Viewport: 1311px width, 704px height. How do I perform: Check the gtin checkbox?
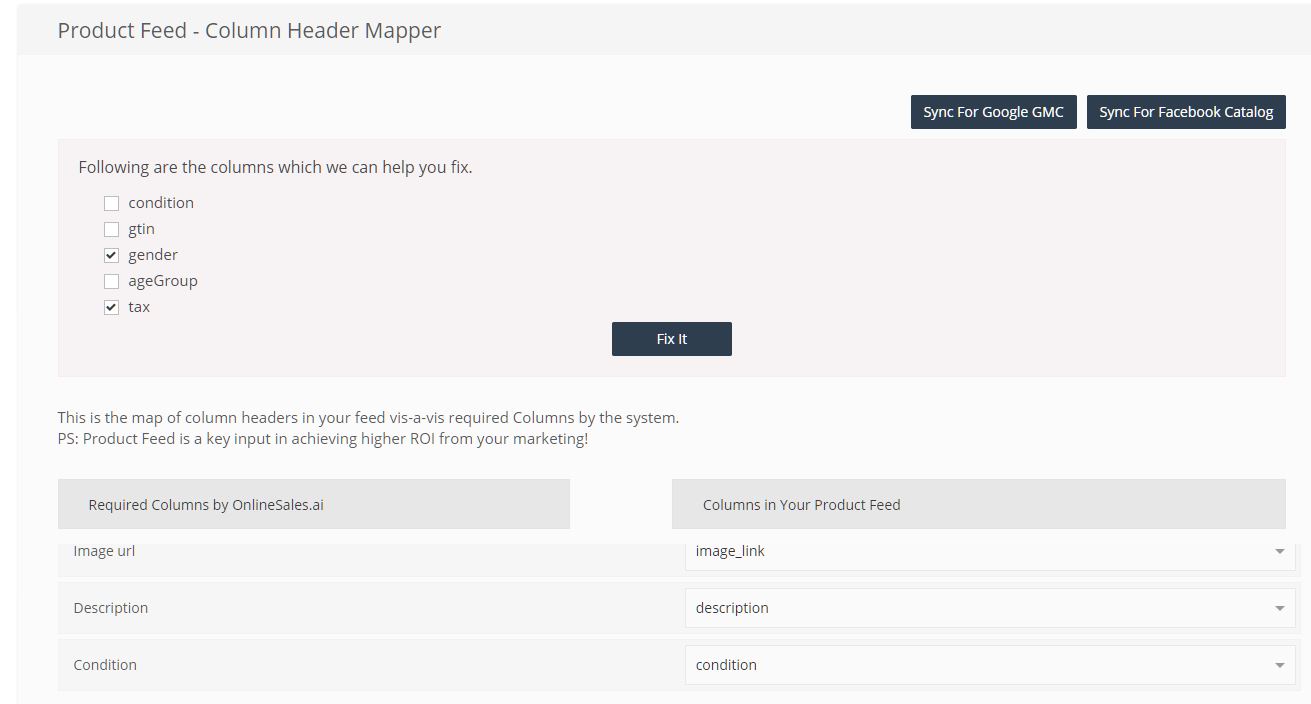pos(111,229)
